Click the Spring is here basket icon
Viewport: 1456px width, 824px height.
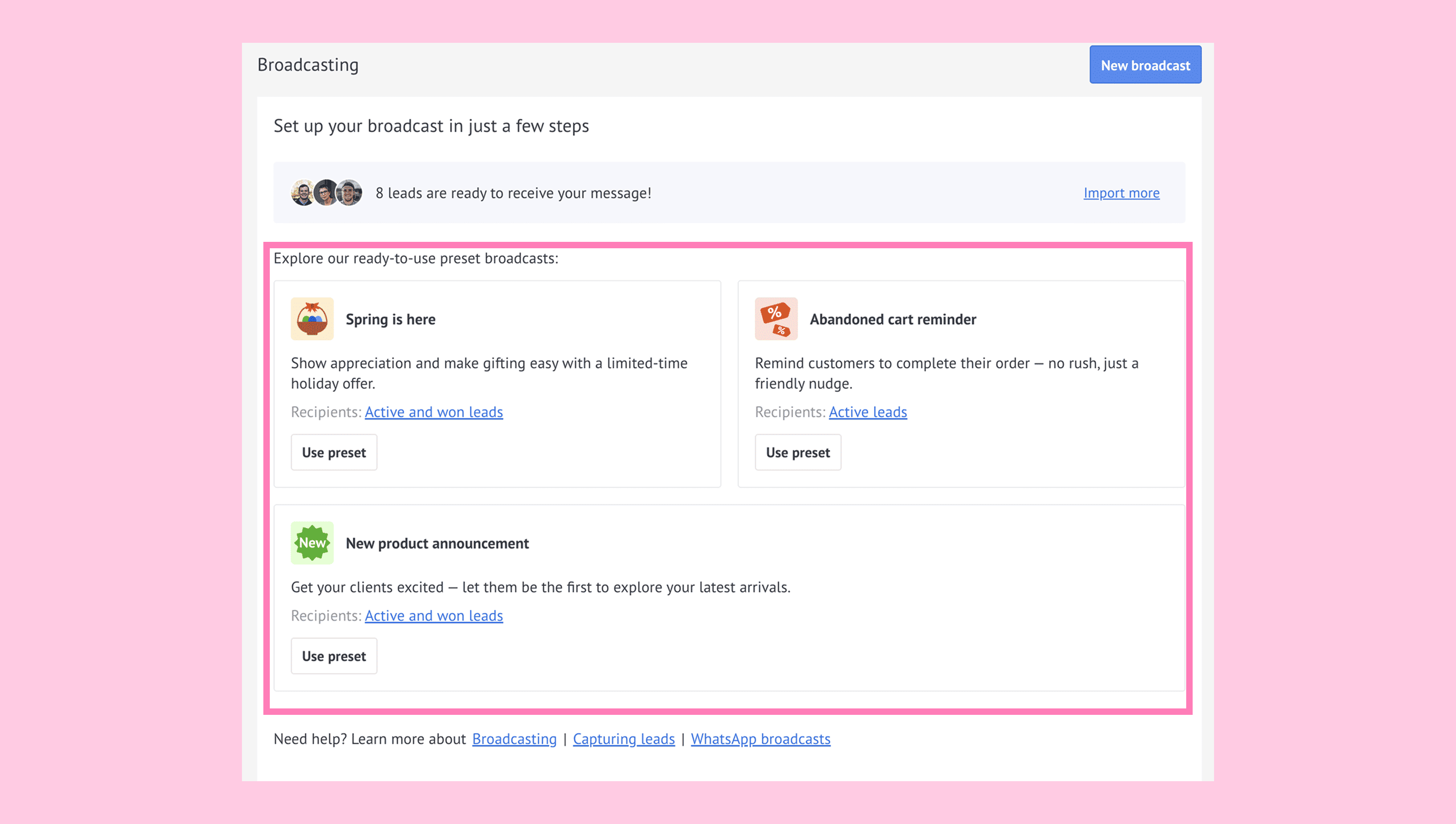(x=312, y=319)
